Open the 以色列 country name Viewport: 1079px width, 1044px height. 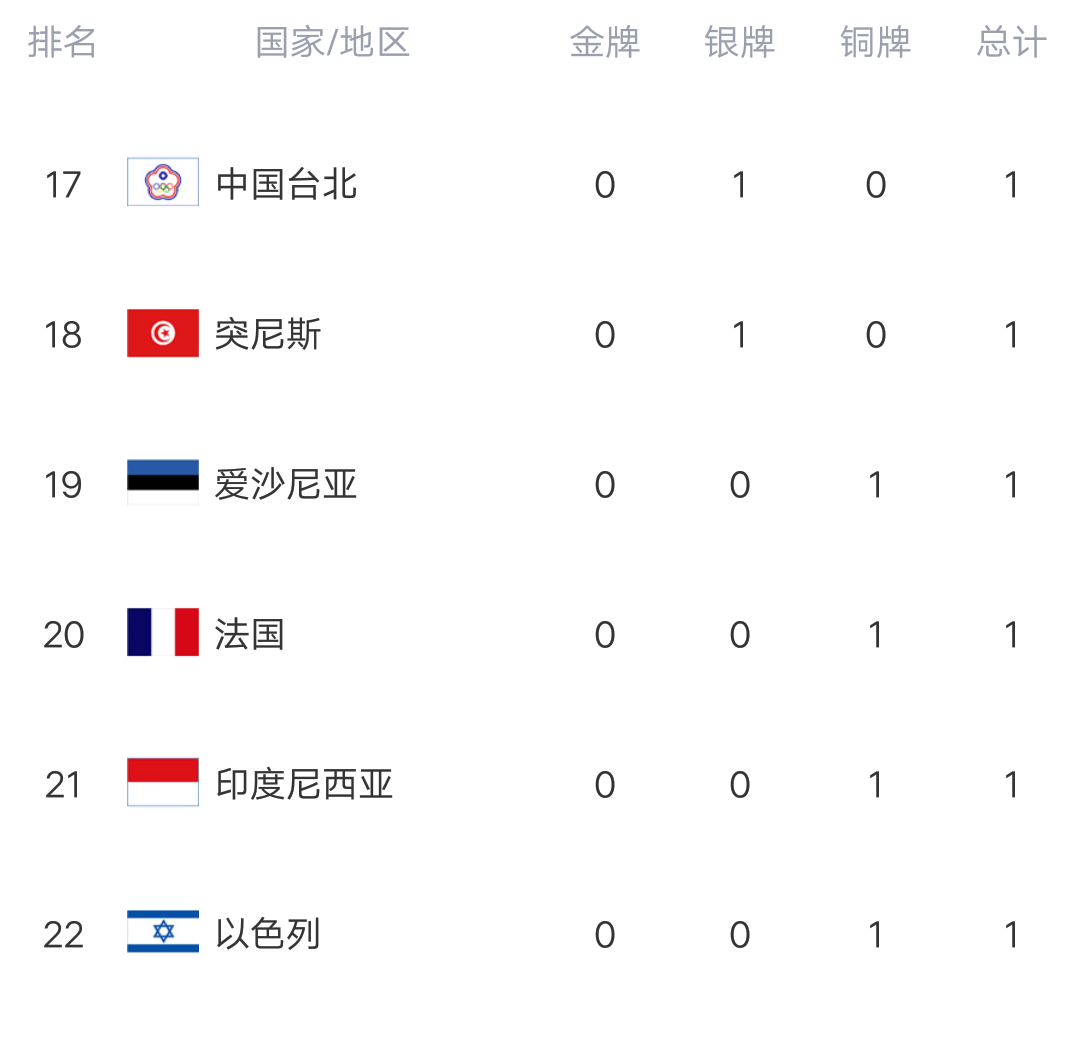click(268, 935)
